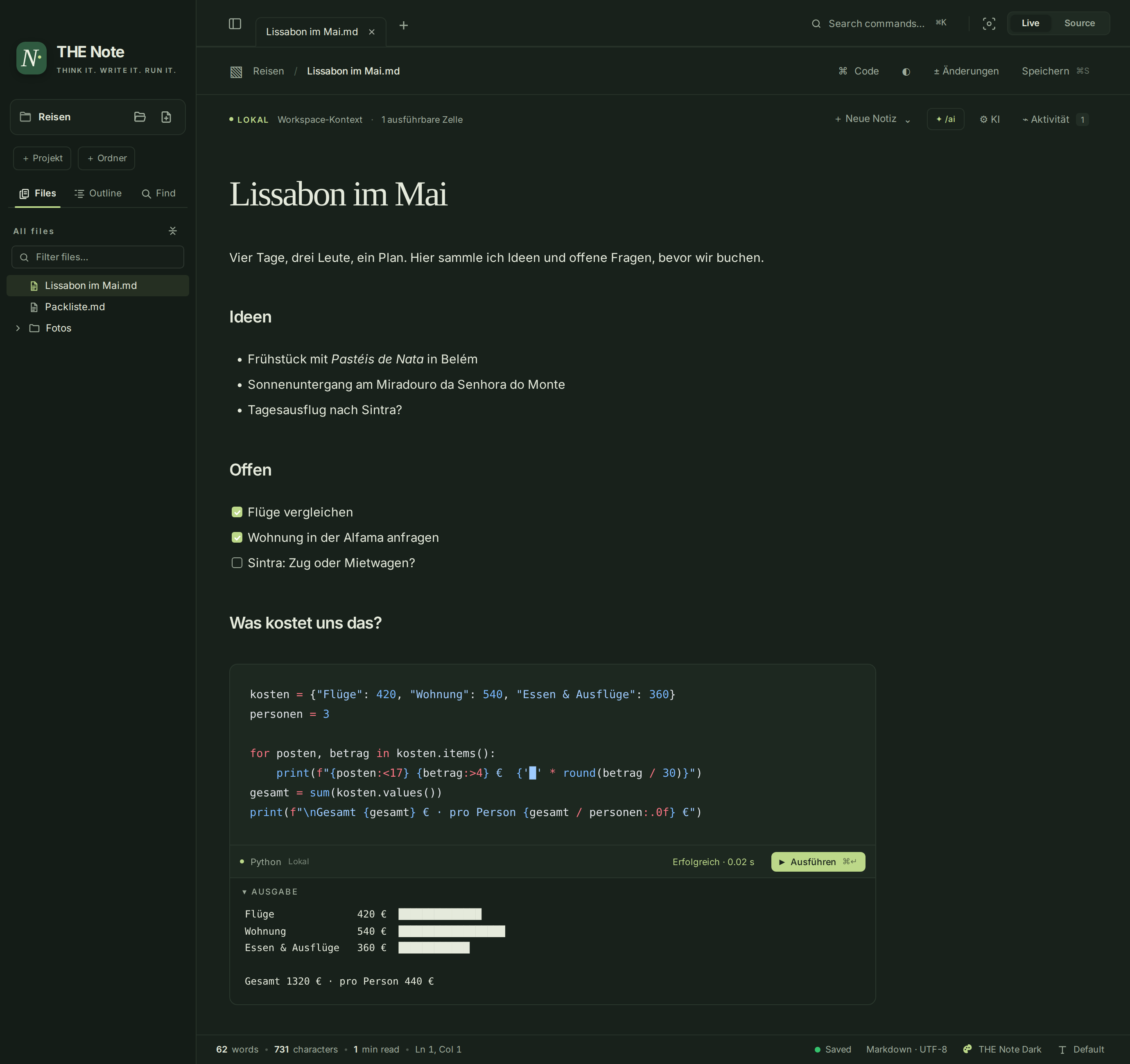Screen dimensions: 1130x1064
Task: Open Packliste.md in file list
Action: 98,307
